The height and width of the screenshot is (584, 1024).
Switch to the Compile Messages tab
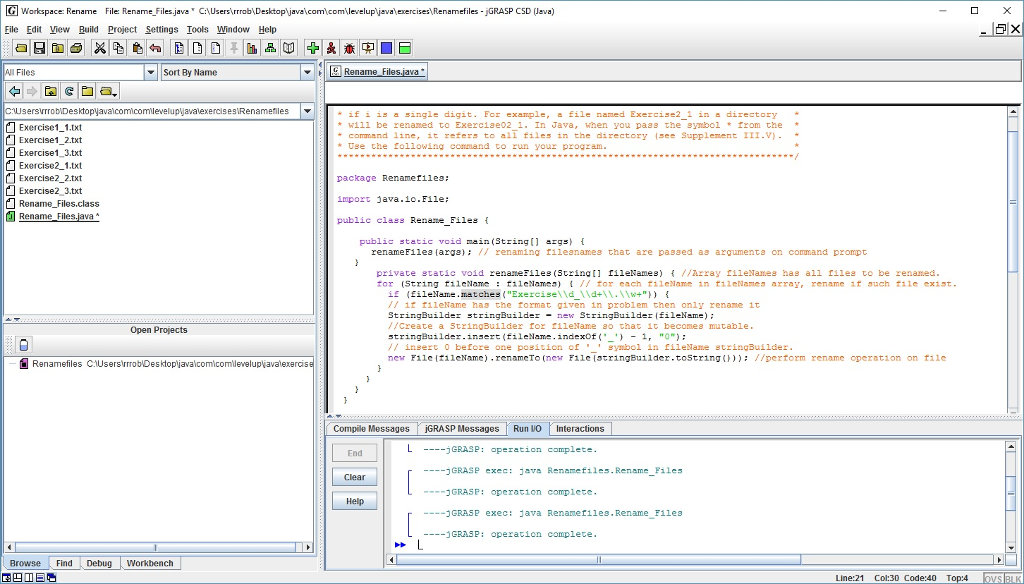[x=371, y=429]
